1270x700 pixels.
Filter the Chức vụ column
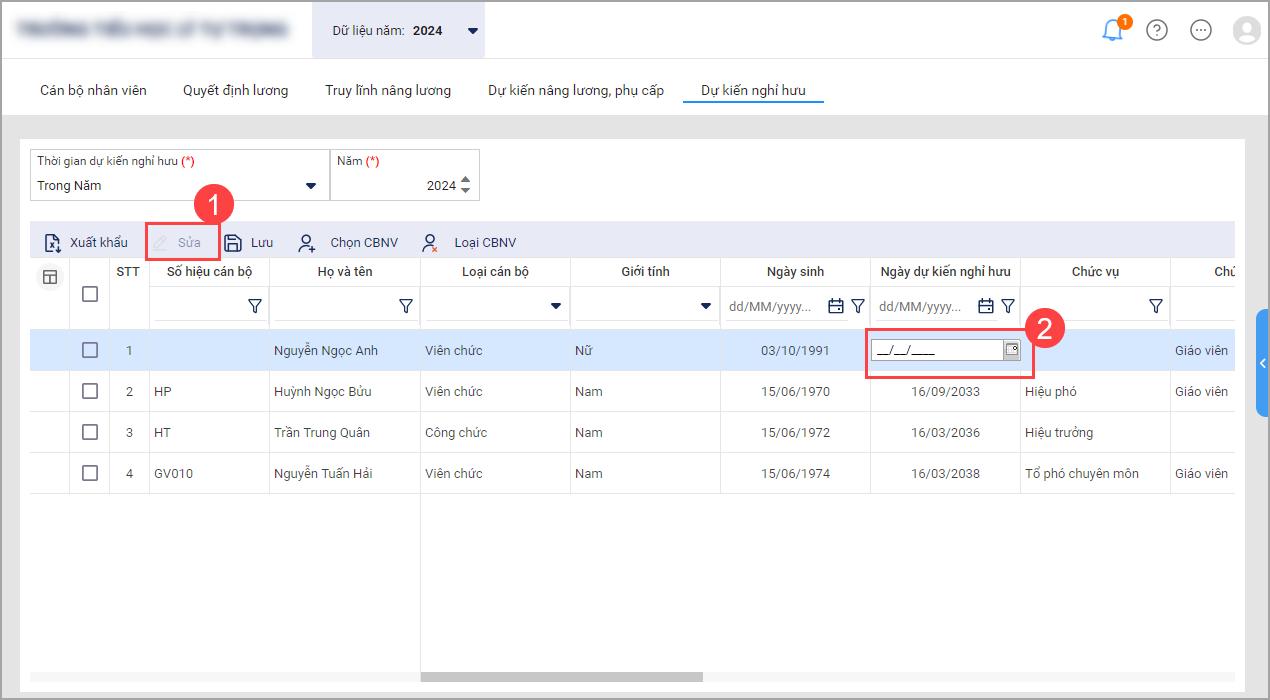pyautogui.click(x=1156, y=306)
